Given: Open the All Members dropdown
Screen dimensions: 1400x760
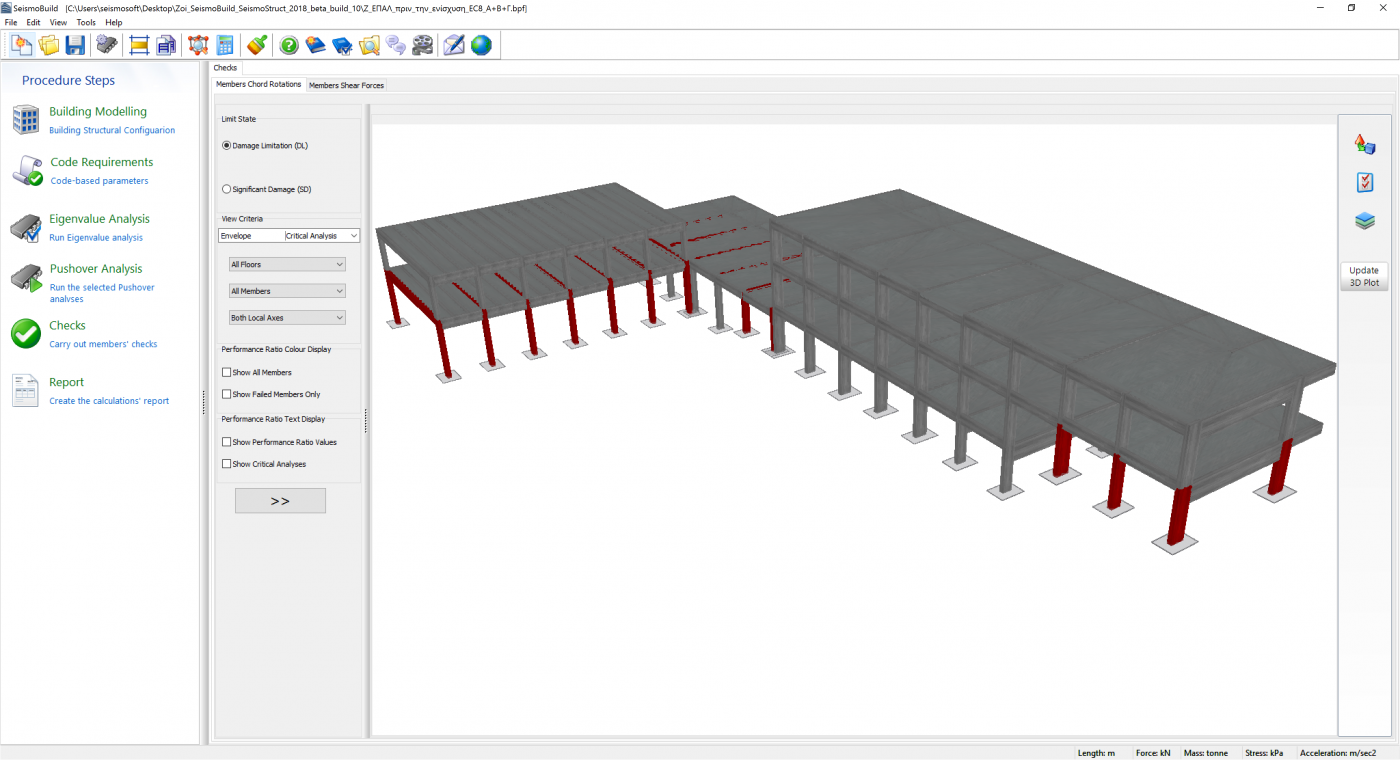Looking at the screenshot, I should 287,291.
